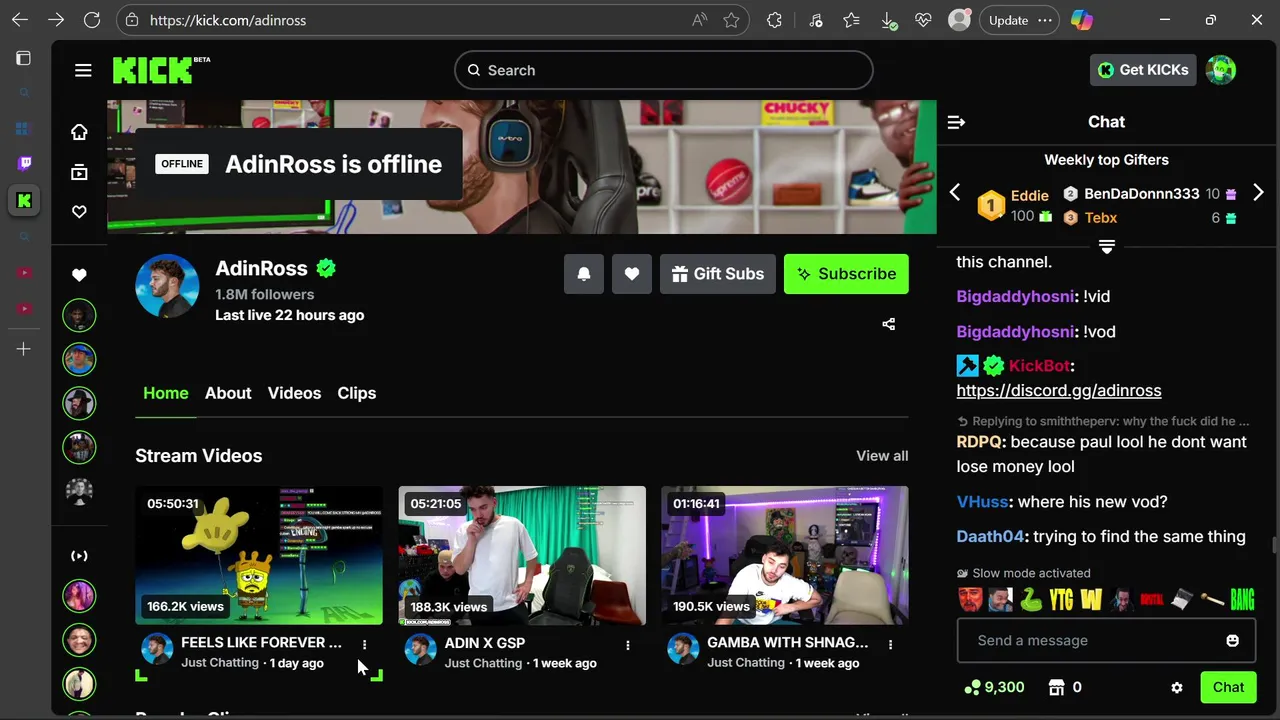This screenshot has width=1280, height=720.
Task: Share the channel via share icon
Action: coord(889,324)
